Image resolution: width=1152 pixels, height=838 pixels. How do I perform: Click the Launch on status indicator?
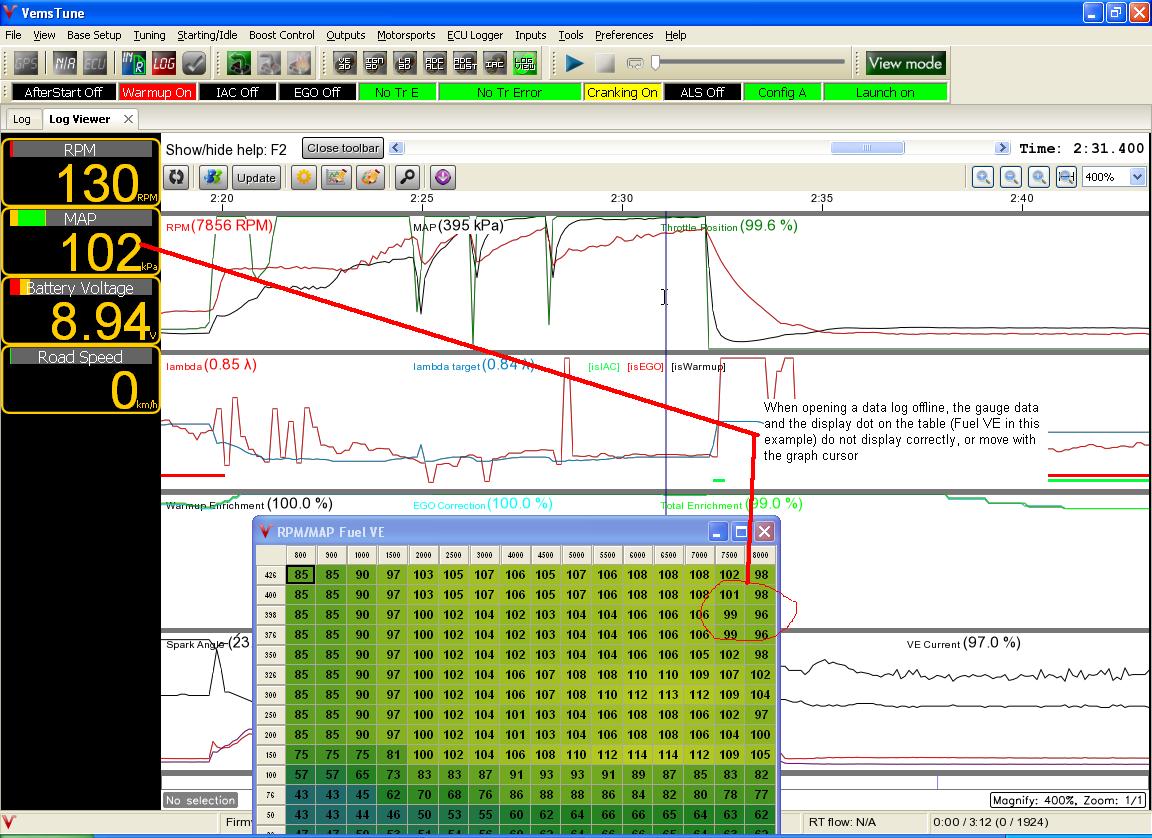coord(885,92)
